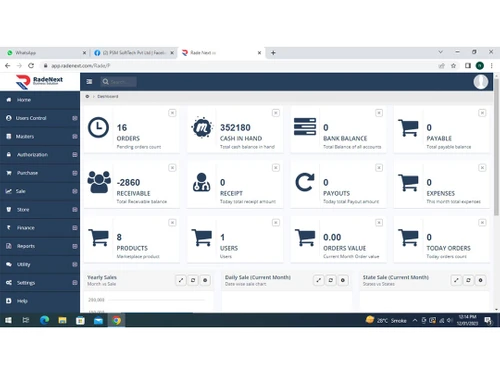Click the Finance rupee icon
This screenshot has width=500, height=375.
[9, 228]
